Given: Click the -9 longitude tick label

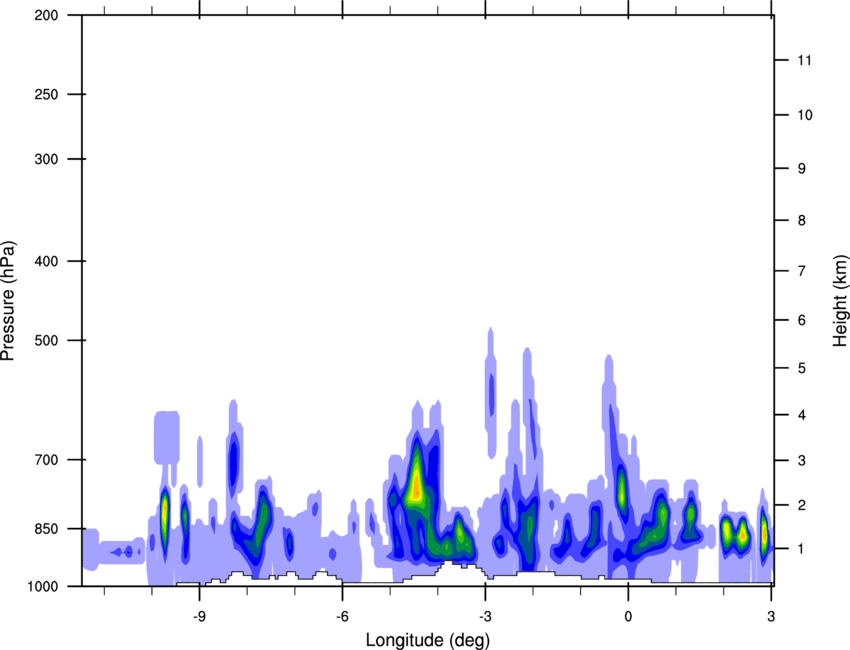Looking at the screenshot, I should [199, 617].
